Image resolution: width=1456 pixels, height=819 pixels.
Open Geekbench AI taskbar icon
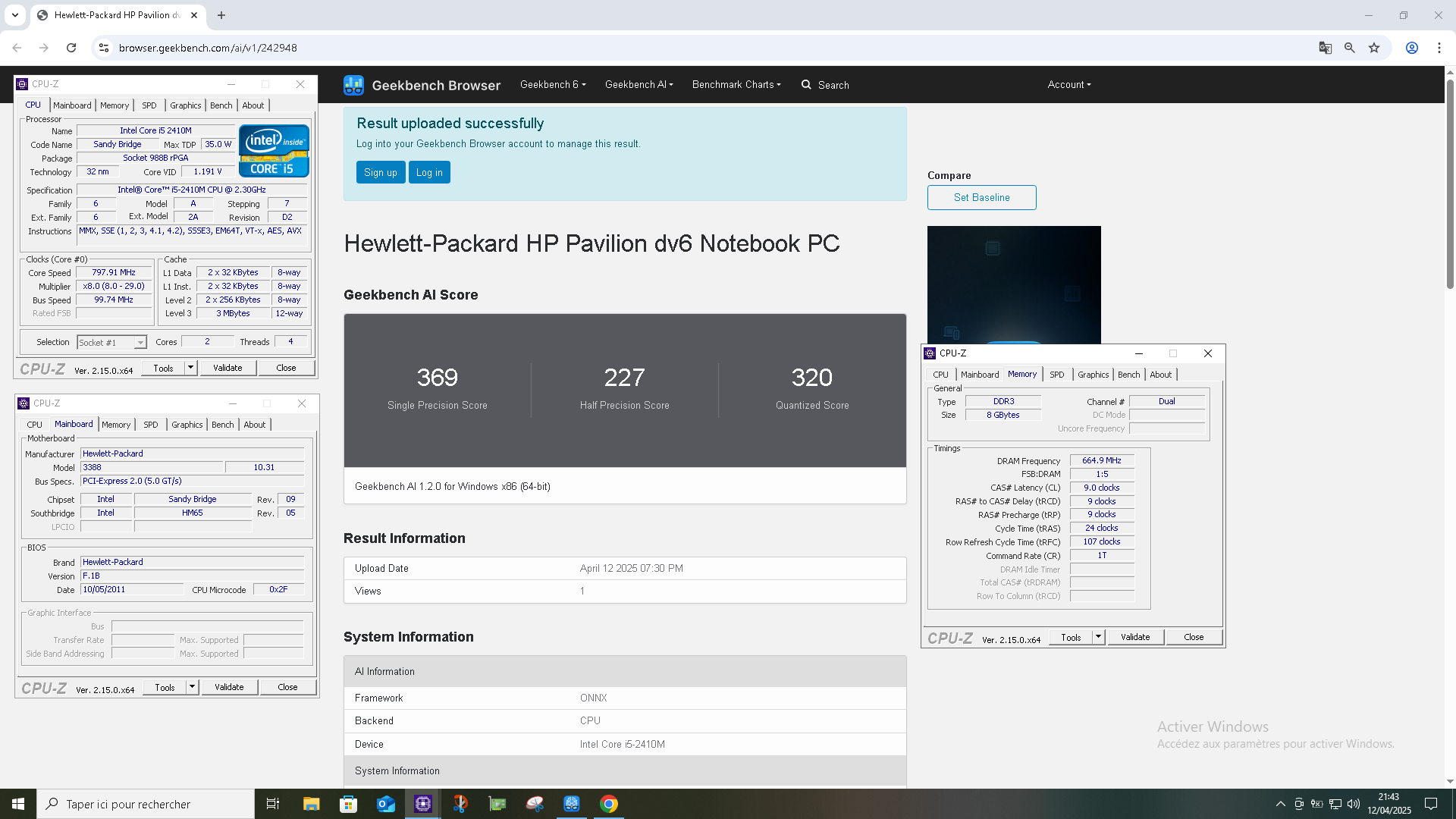[572, 804]
